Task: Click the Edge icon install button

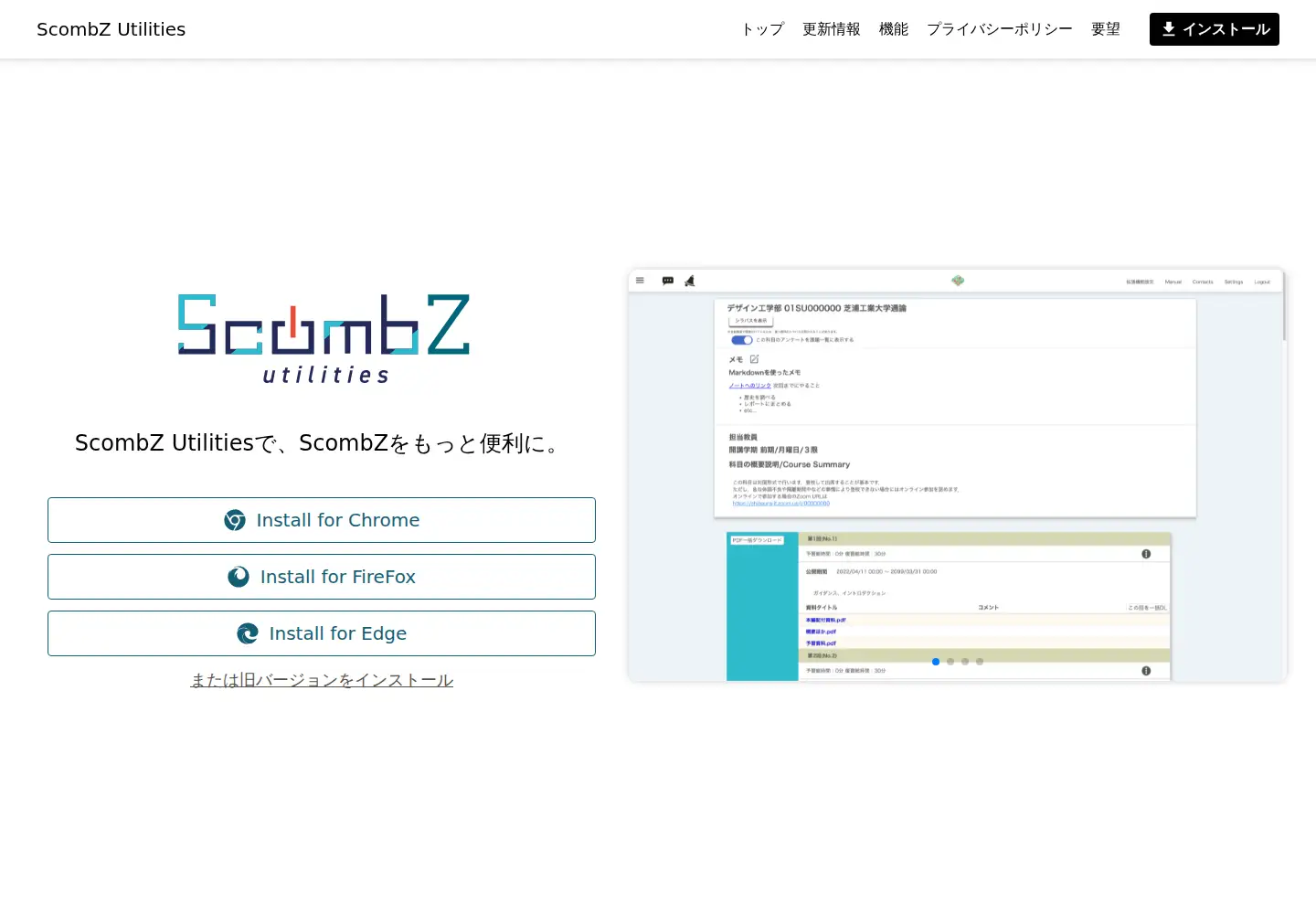Action: [322, 633]
